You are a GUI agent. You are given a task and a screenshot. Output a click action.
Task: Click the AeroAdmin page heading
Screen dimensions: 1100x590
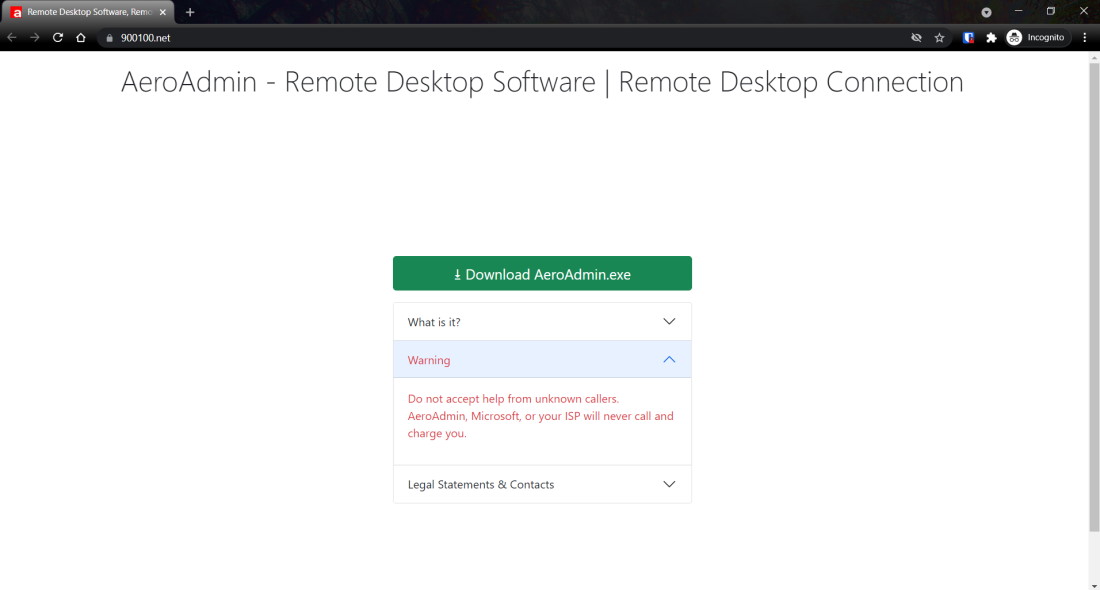(x=542, y=82)
